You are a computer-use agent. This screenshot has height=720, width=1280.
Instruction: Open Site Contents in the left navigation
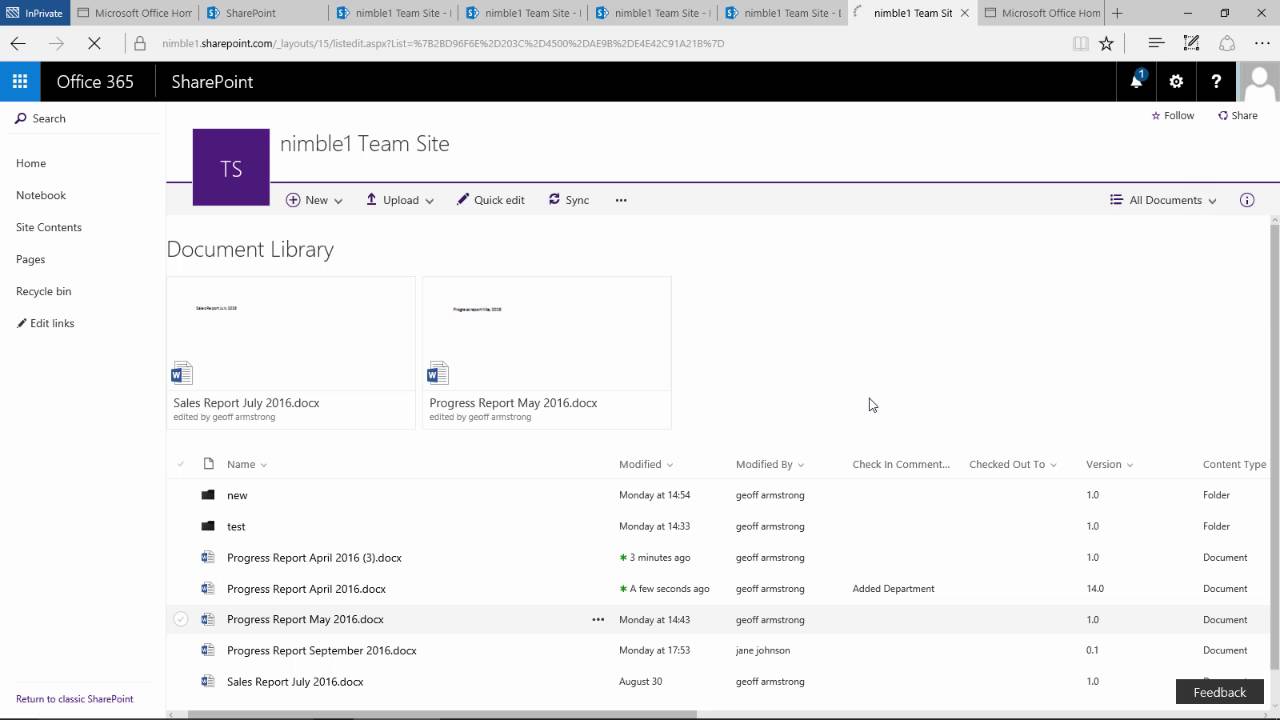click(x=49, y=227)
